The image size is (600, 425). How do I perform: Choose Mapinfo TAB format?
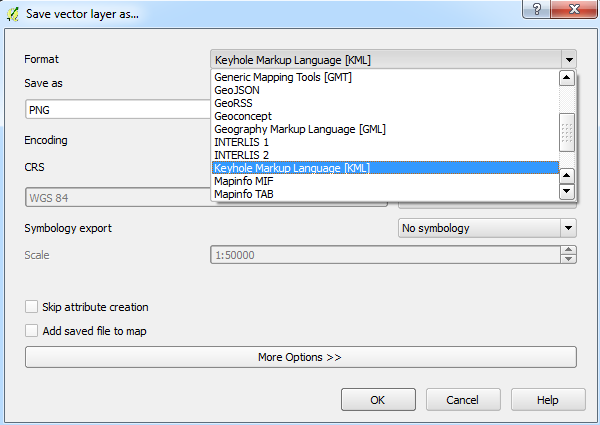(x=385, y=194)
